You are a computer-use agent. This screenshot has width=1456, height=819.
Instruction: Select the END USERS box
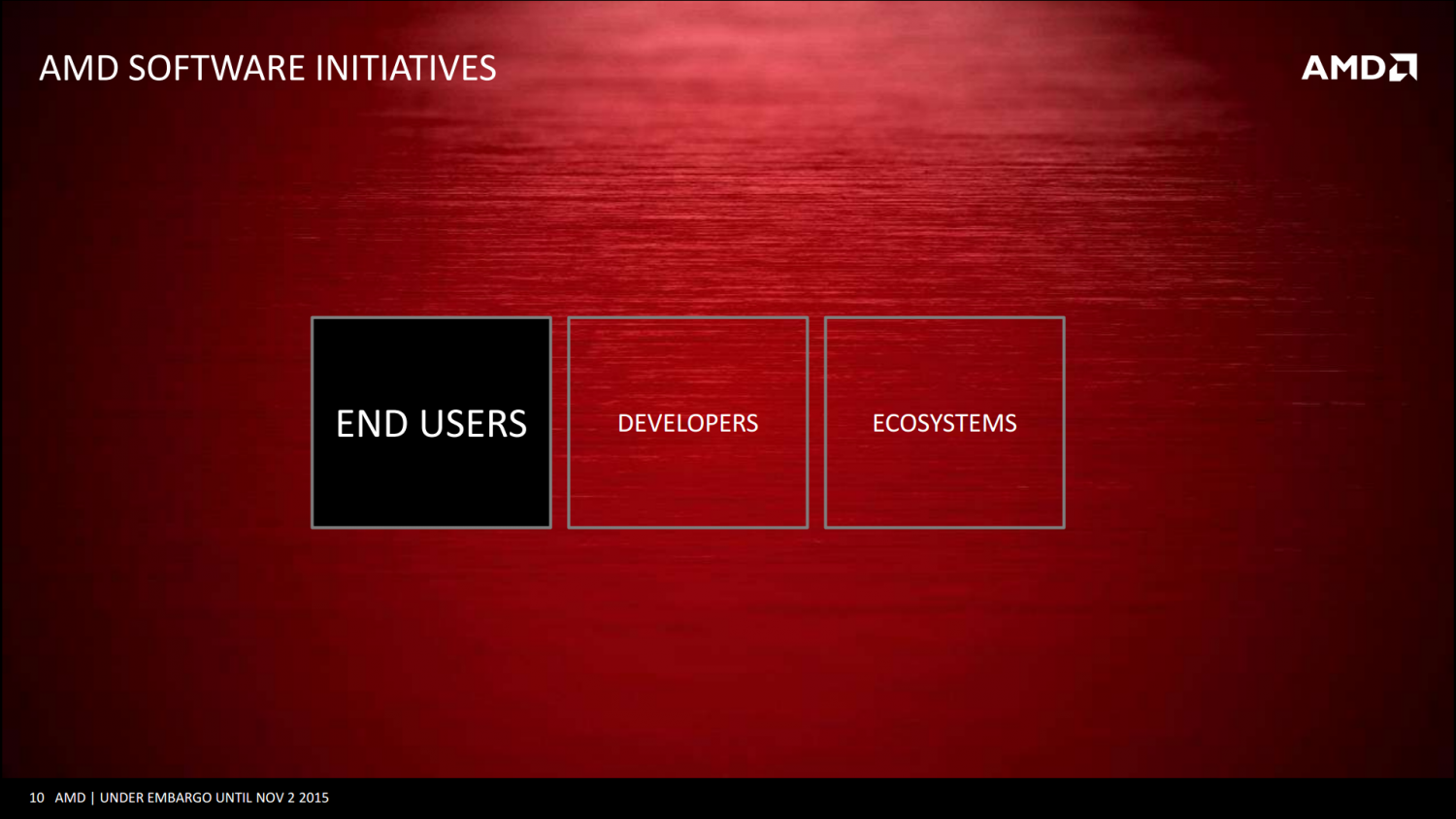click(x=431, y=422)
